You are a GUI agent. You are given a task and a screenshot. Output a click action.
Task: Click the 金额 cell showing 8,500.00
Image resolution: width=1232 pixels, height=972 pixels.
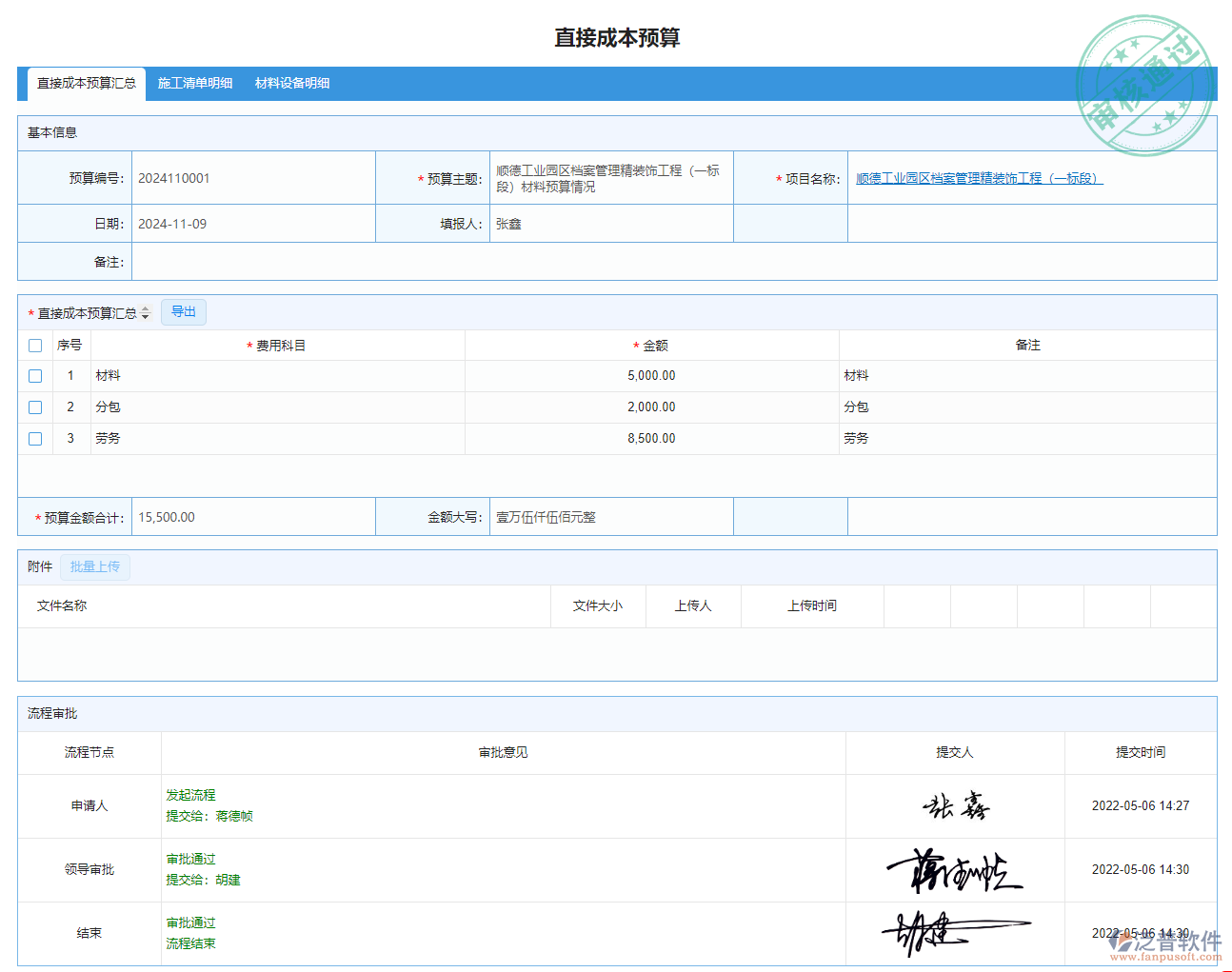651,439
